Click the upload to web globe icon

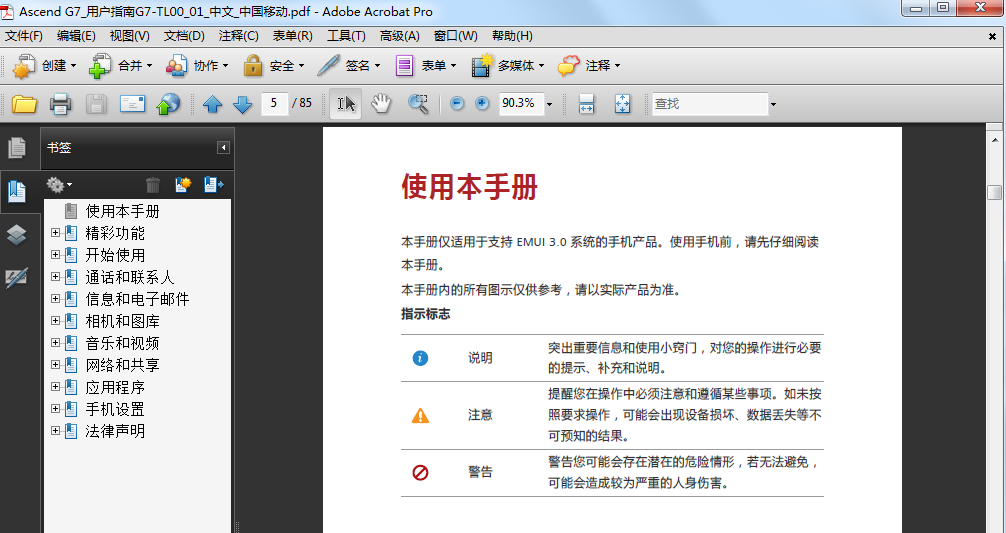[x=168, y=103]
